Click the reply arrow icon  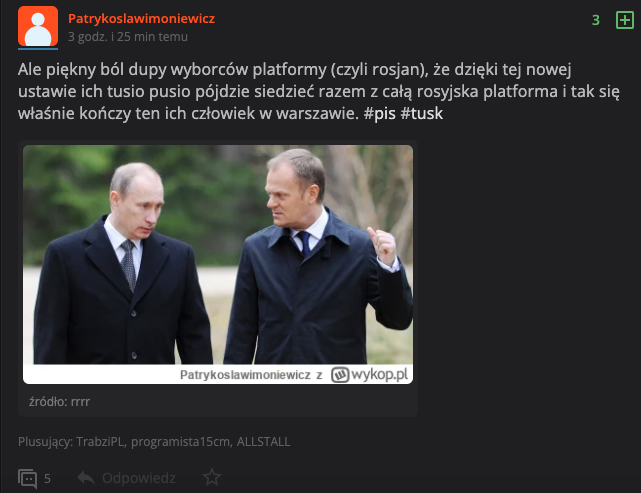coord(86,477)
